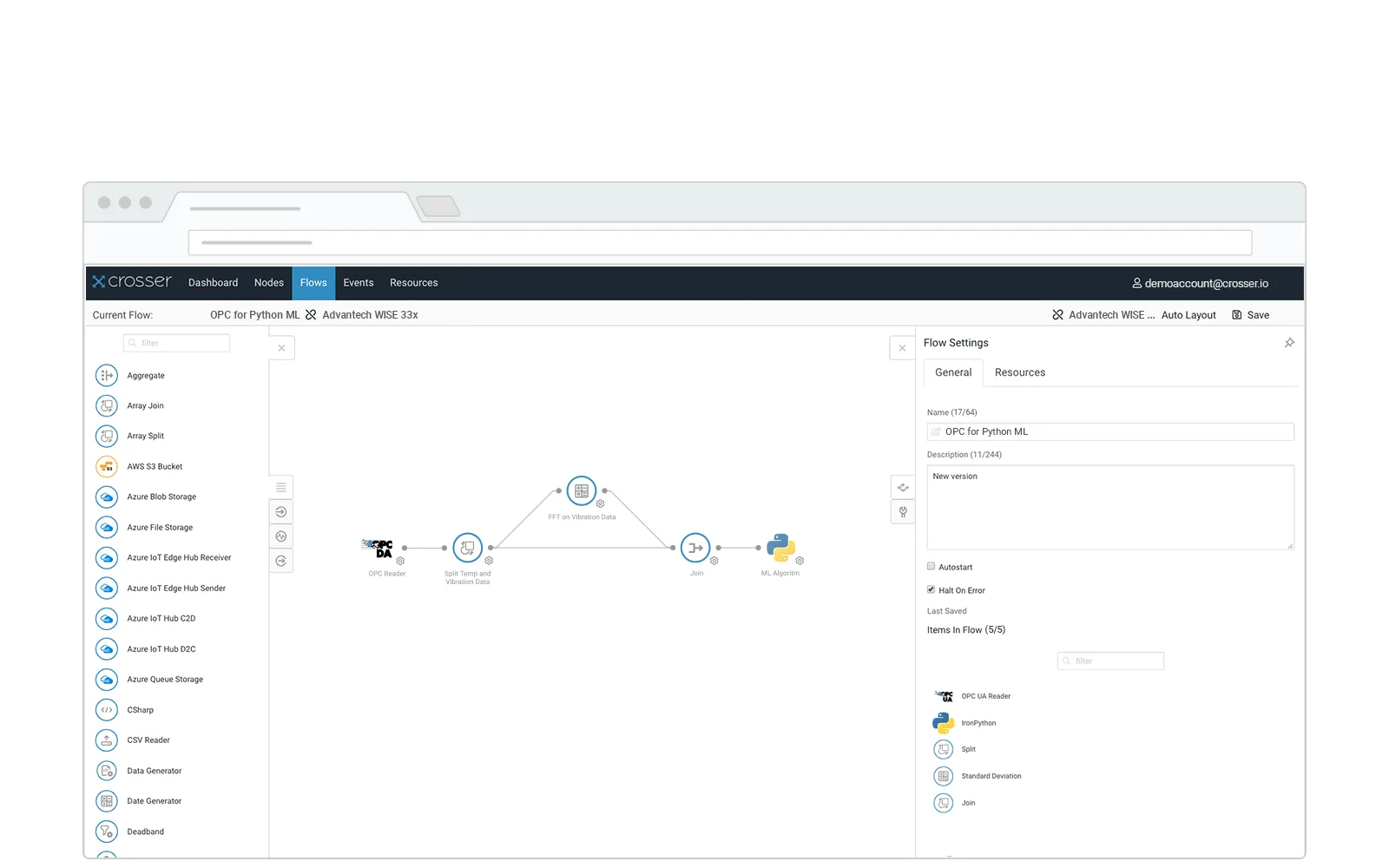Pick the Array Join module icon

pyautogui.click(x=107, y=406)
